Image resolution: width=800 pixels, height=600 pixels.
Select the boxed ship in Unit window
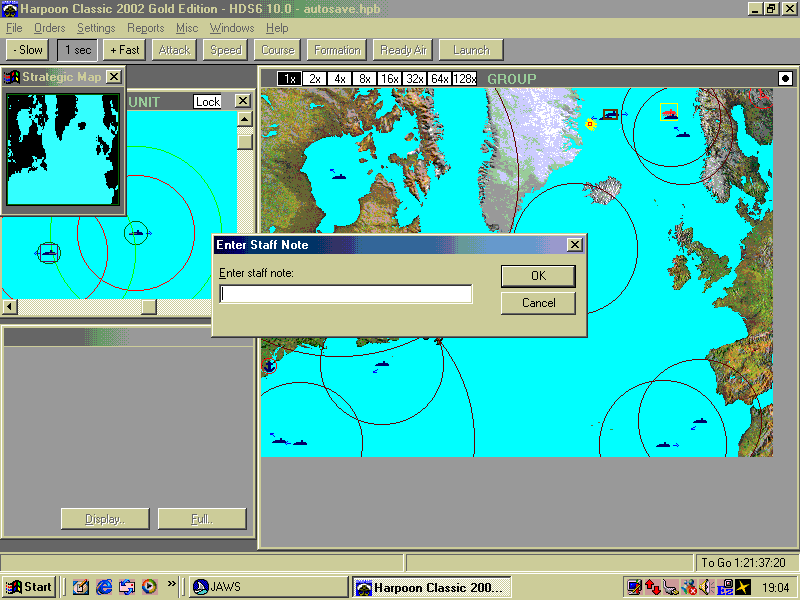click(49, 253)
